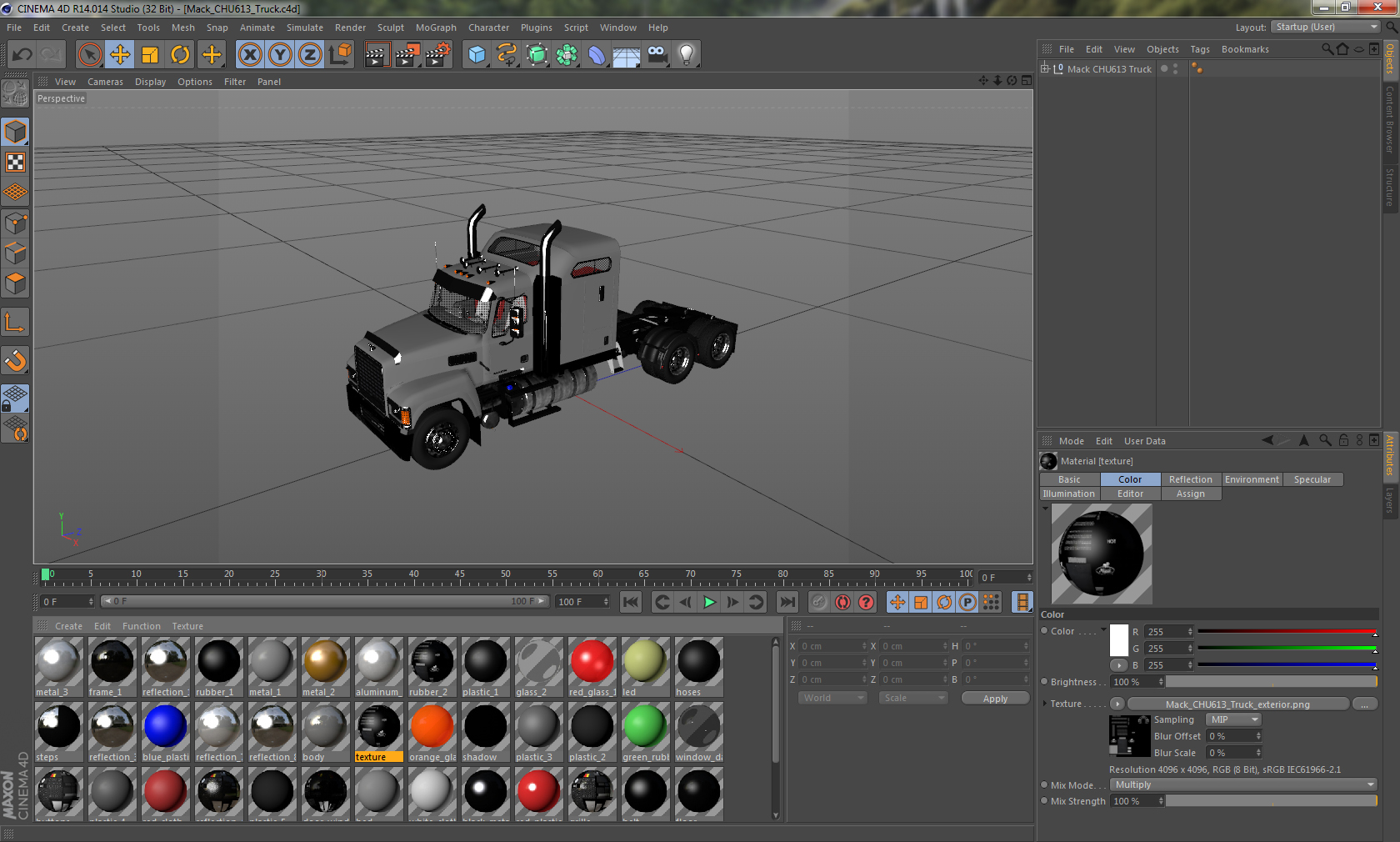Click the Record Active Objects button
This screenshot has height=842, width=1400.
(819, 602)
